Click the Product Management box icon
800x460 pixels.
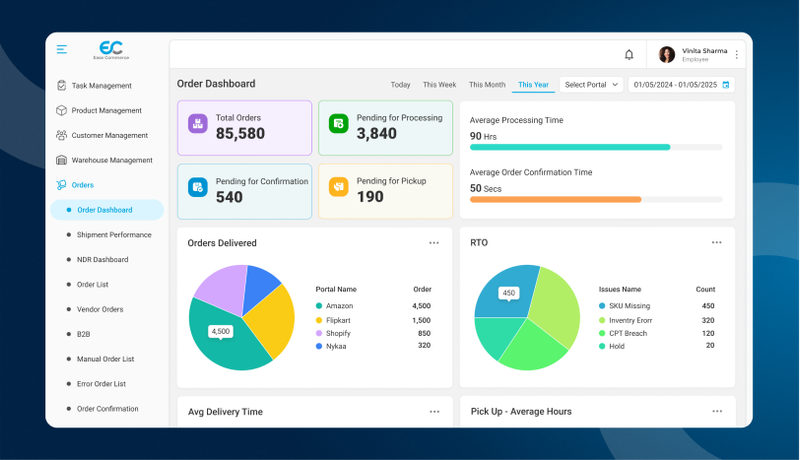tap(61, 110)
